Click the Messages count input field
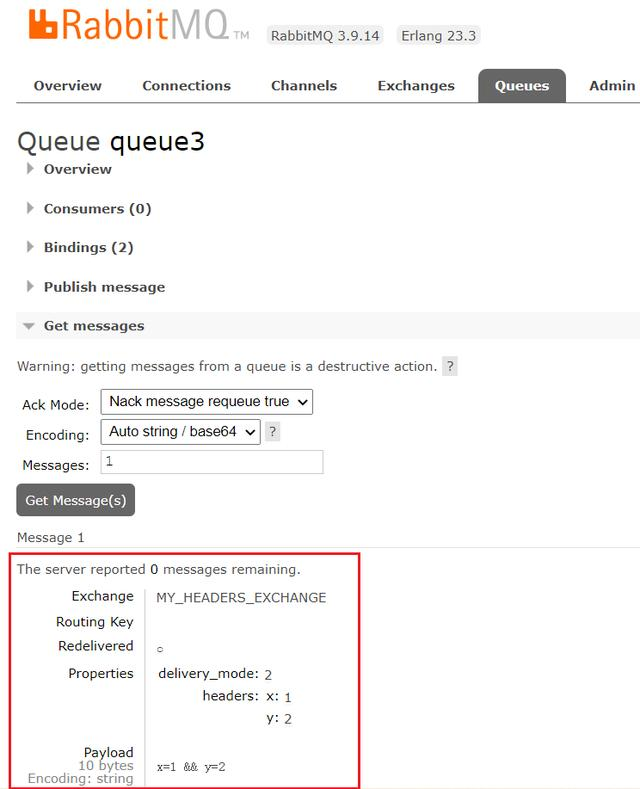This screenshot has width=640, height=789. click(x=211, y=462)
